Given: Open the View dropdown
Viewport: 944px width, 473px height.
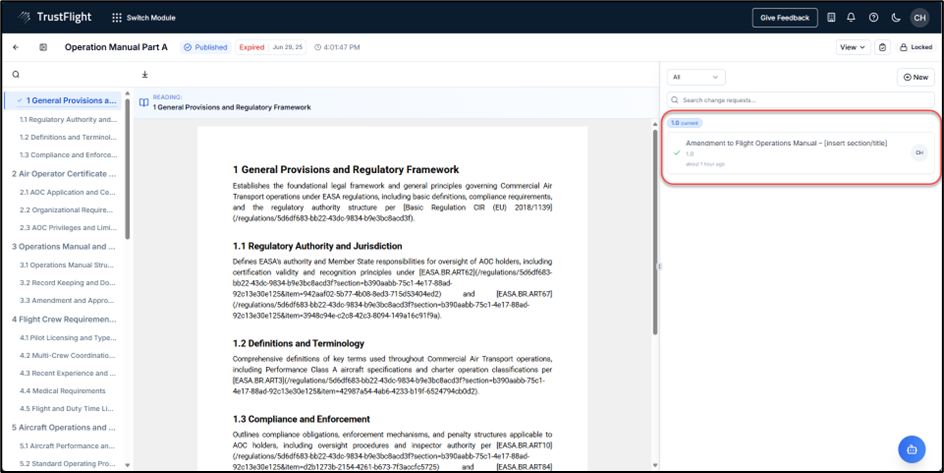Looking at the screenshot, I should tap(852, 47).
